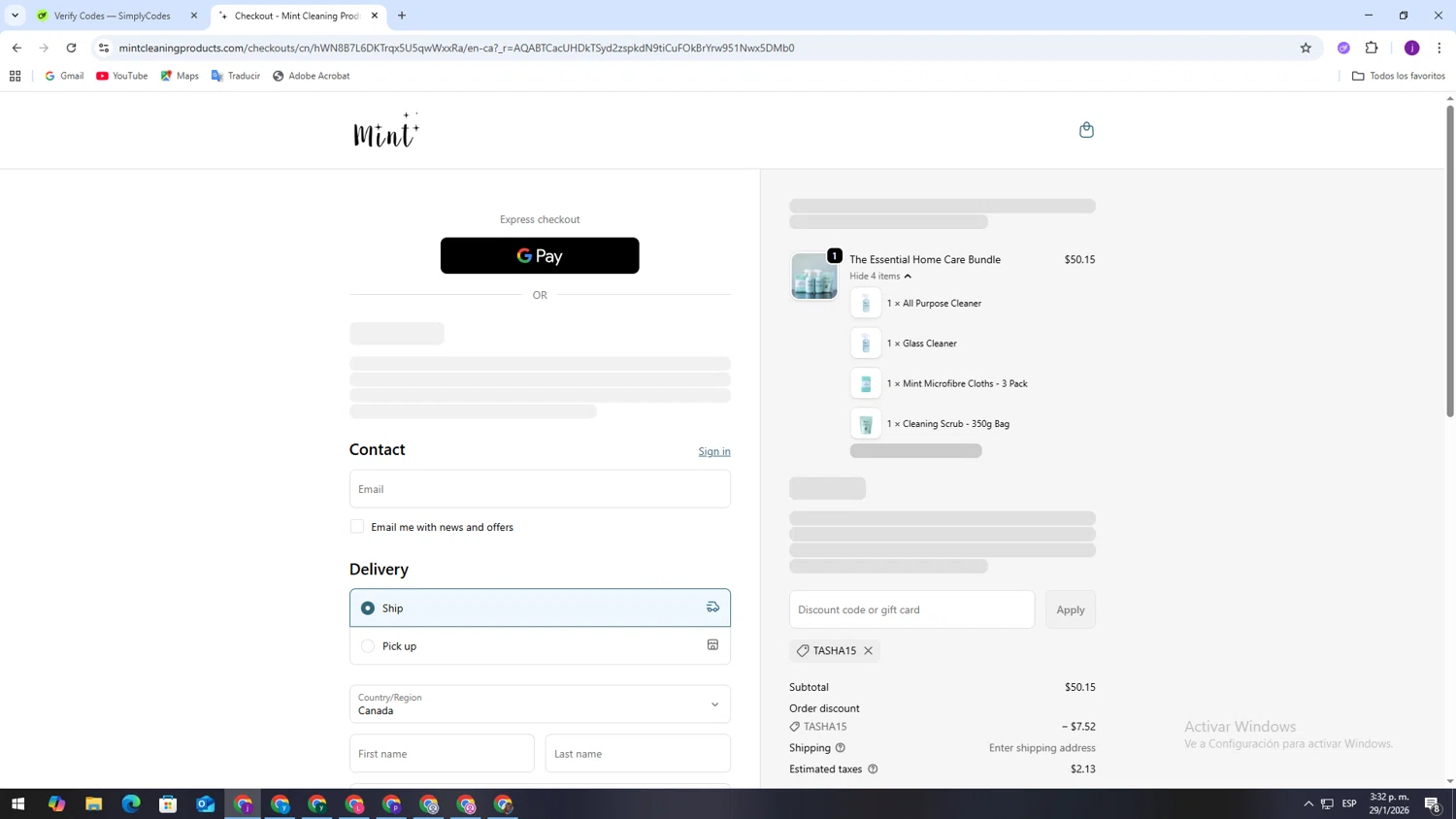Open Chrome three-dot menu

click(1439, 48)
